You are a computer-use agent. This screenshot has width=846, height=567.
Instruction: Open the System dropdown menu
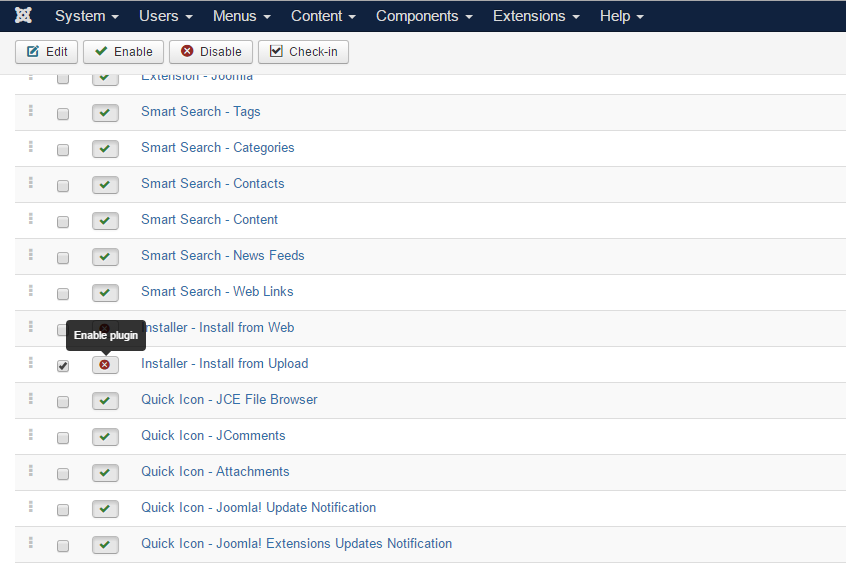(87, 16)
